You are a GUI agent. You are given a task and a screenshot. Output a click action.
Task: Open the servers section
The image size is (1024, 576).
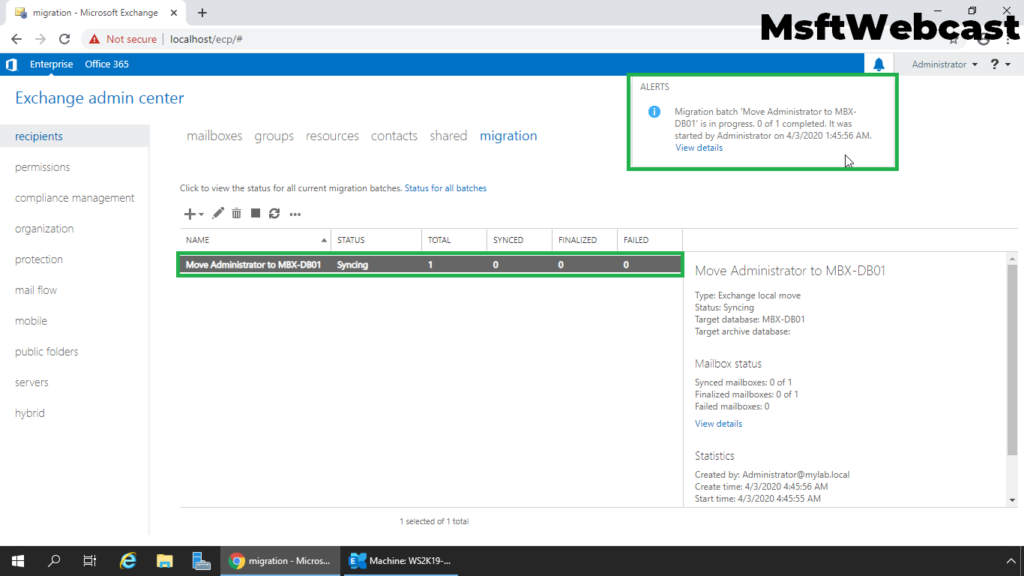pyautogui.click(x=31, y=382)
